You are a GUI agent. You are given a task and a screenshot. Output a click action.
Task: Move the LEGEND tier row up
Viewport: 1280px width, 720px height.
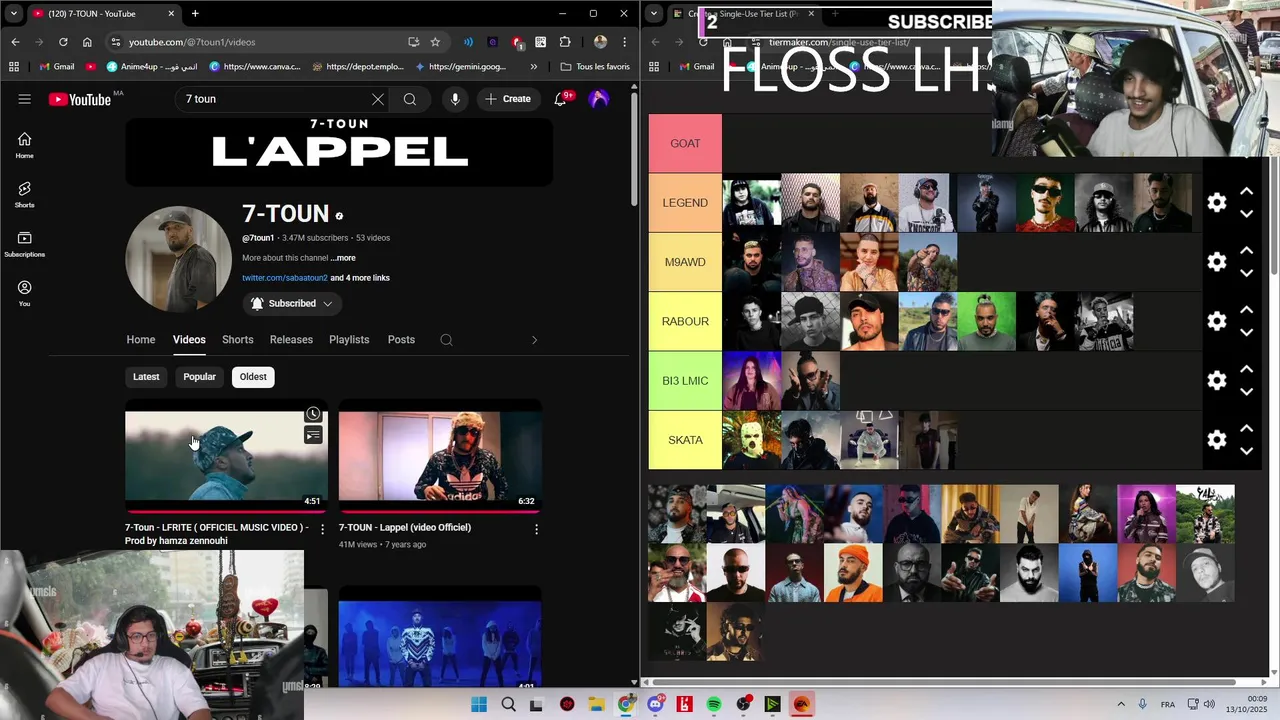coord(1247,191)
